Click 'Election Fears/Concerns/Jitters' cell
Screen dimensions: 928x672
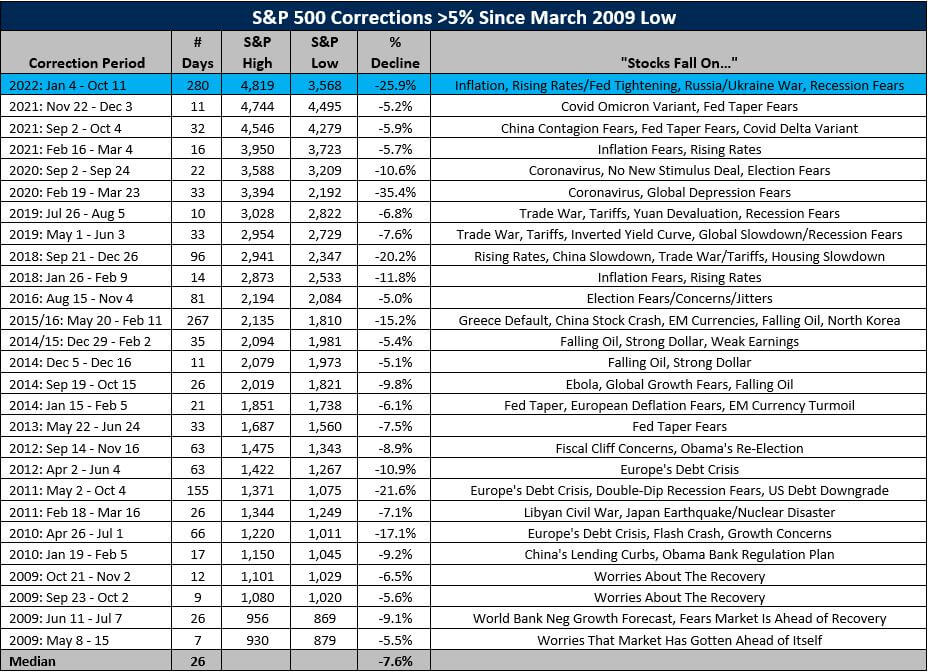point(679,298)
